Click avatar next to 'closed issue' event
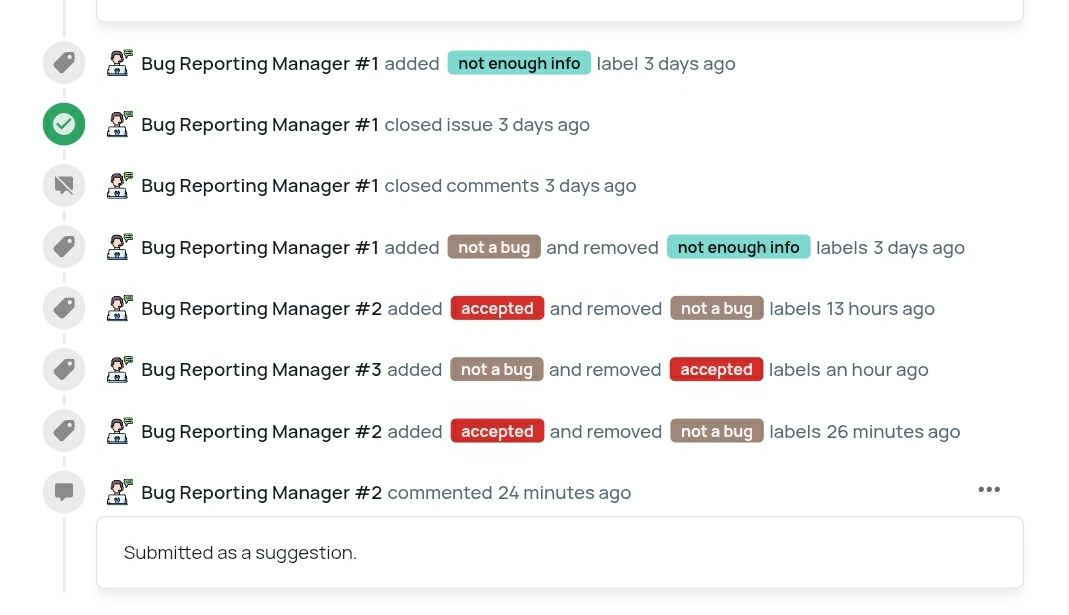The image size is (1069, 615). (x=120, y=124)
